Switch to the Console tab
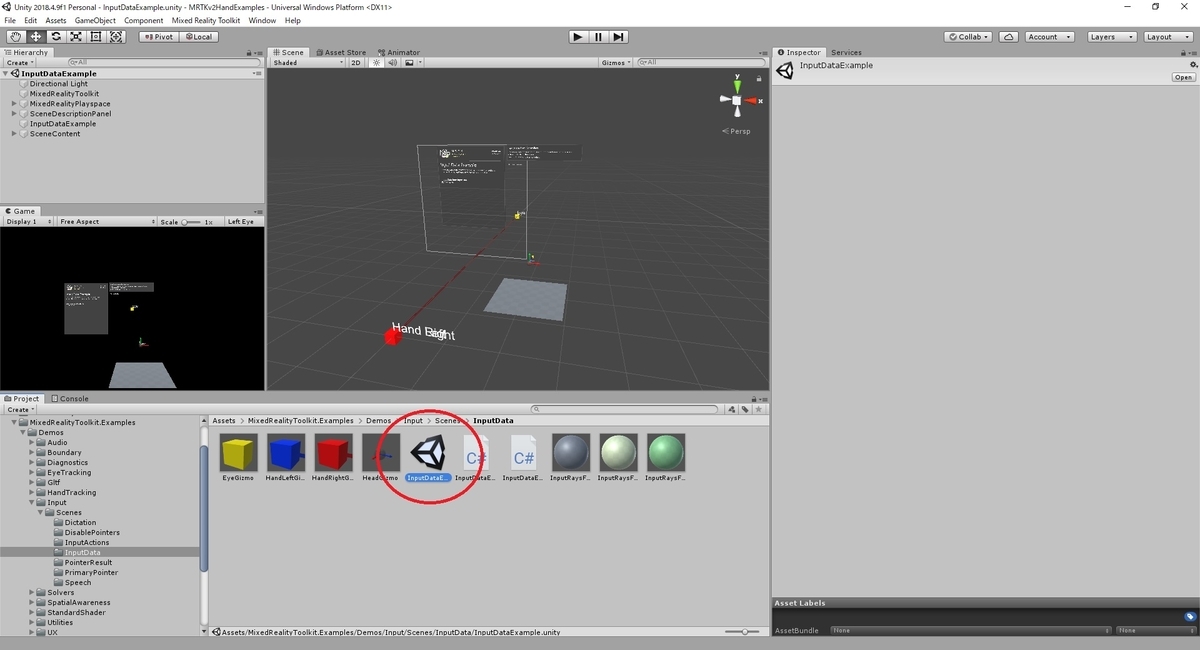The image size is (1200, 650). coord(70,398)
